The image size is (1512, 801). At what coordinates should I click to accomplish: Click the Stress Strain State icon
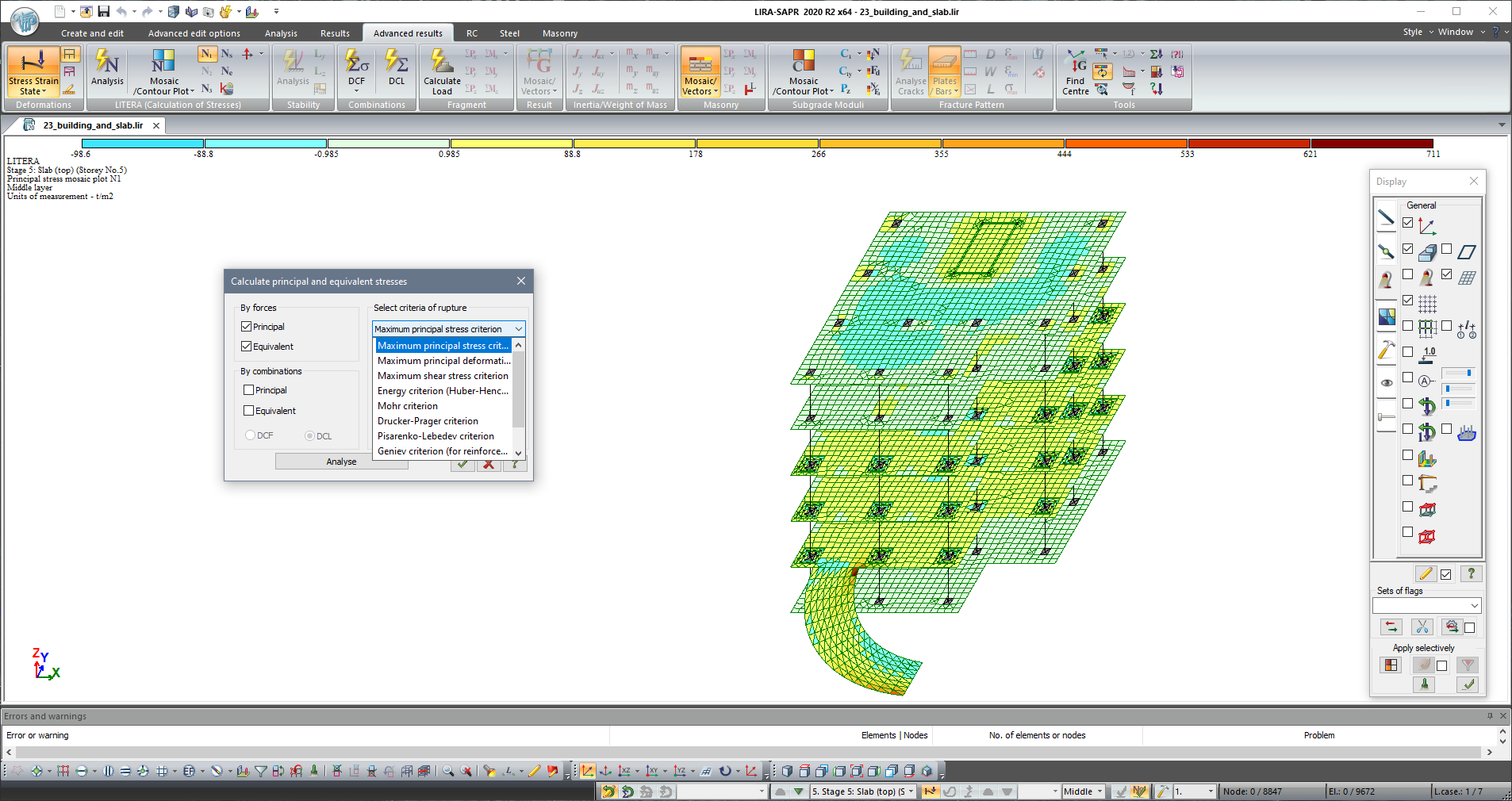[x=33, y=63]
